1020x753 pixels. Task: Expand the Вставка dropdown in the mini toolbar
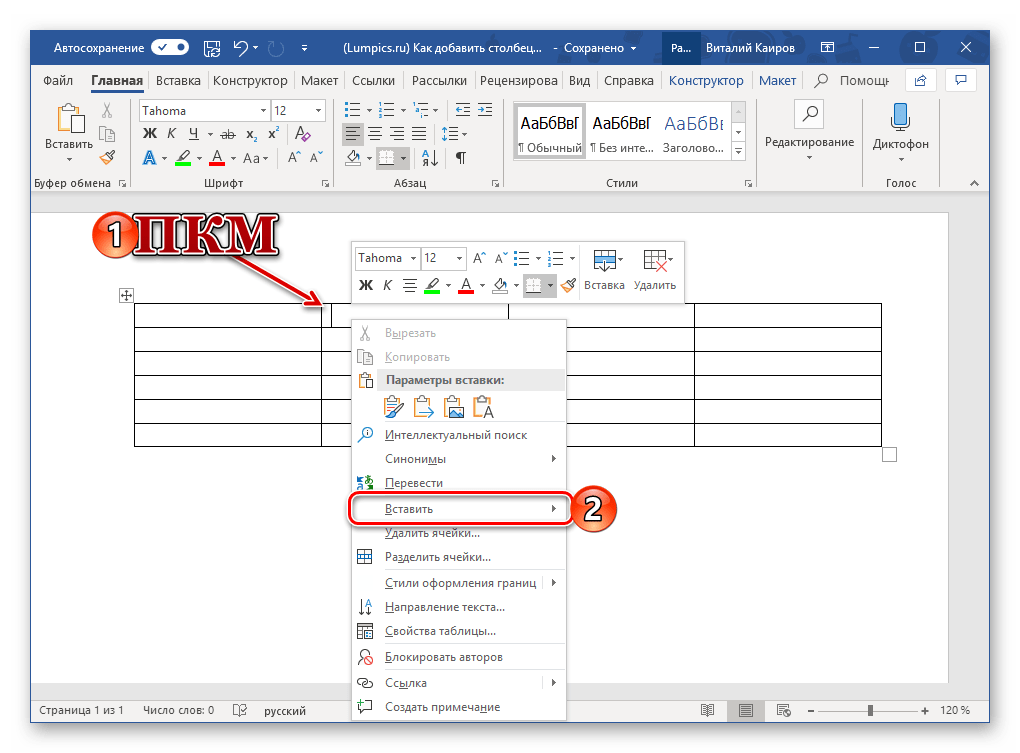[x=604, y=270]
